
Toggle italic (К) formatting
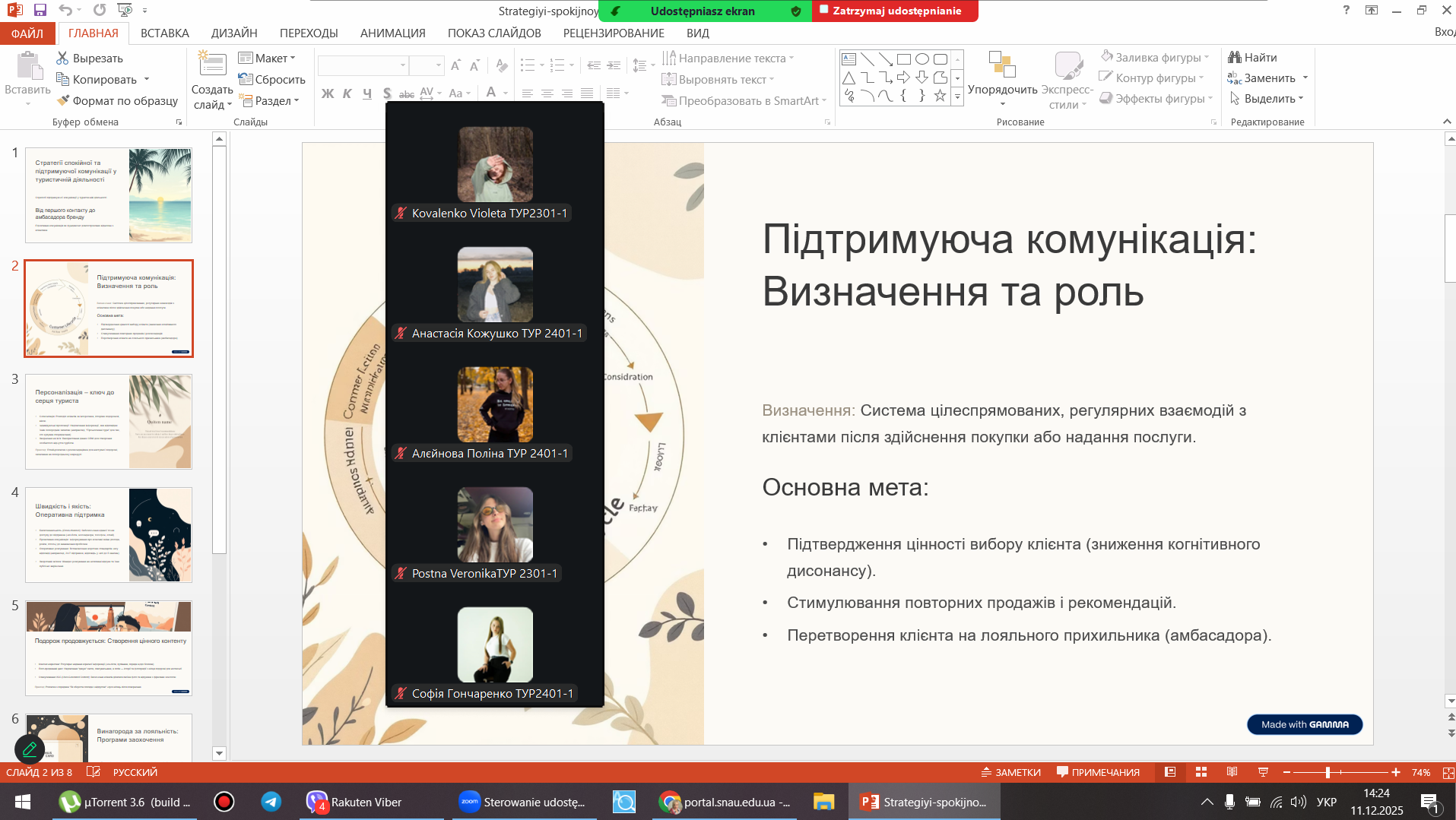pyautogui.click(x=347, y=93)
